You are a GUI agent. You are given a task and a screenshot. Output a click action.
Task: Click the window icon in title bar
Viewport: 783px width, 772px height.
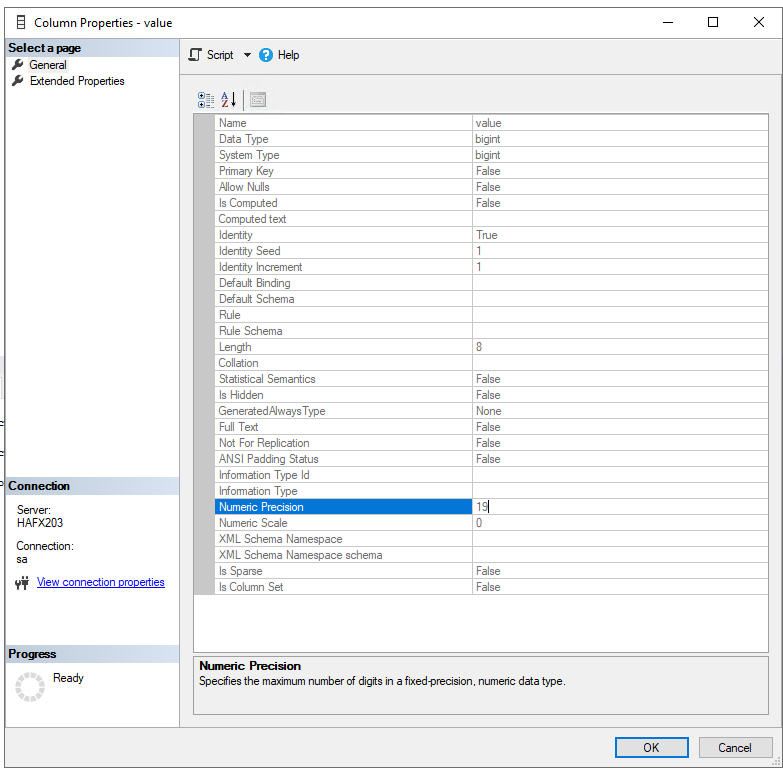pyautogui.click(x=20, y=22)
